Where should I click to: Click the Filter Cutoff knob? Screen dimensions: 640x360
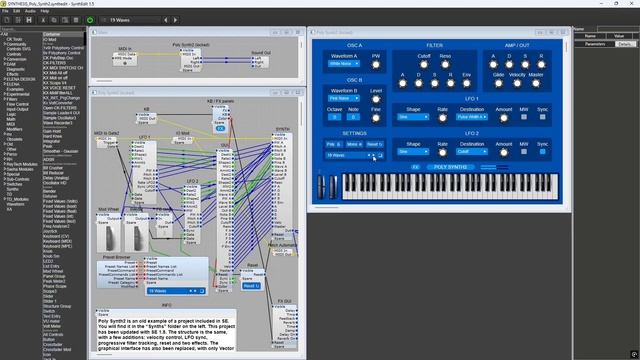click(x=424, y=64)
